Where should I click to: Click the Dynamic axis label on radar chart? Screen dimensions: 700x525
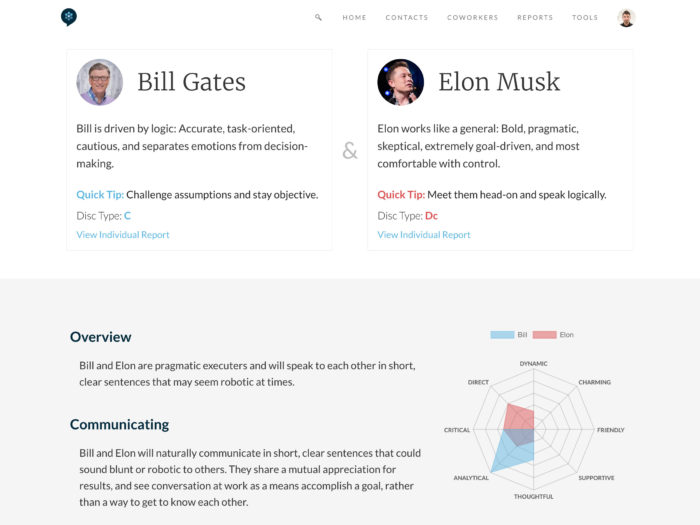tap(534, 363)
